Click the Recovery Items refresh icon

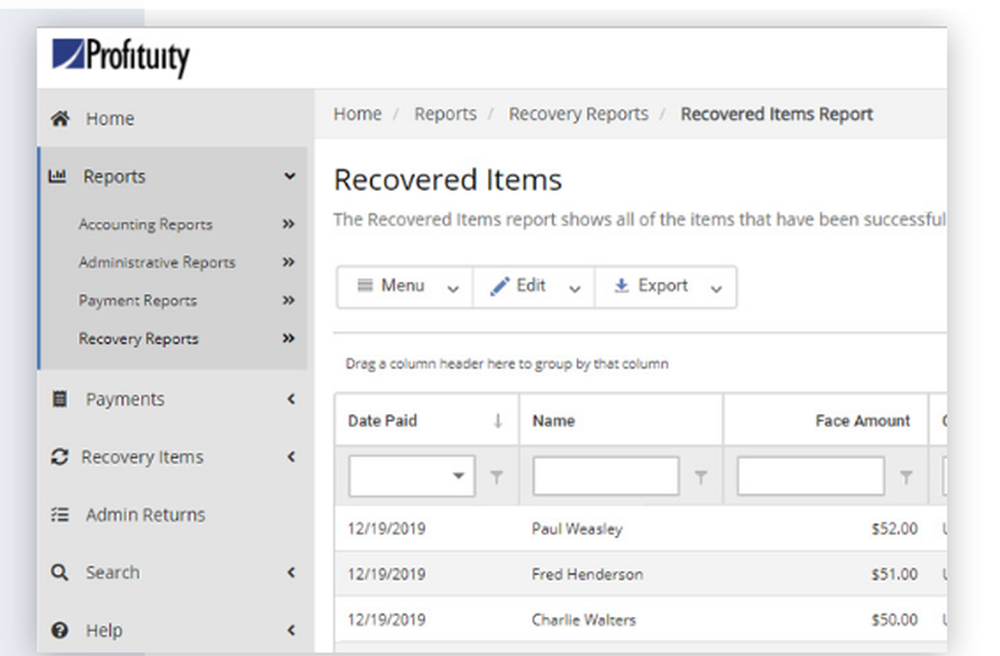tap(60, 456)
